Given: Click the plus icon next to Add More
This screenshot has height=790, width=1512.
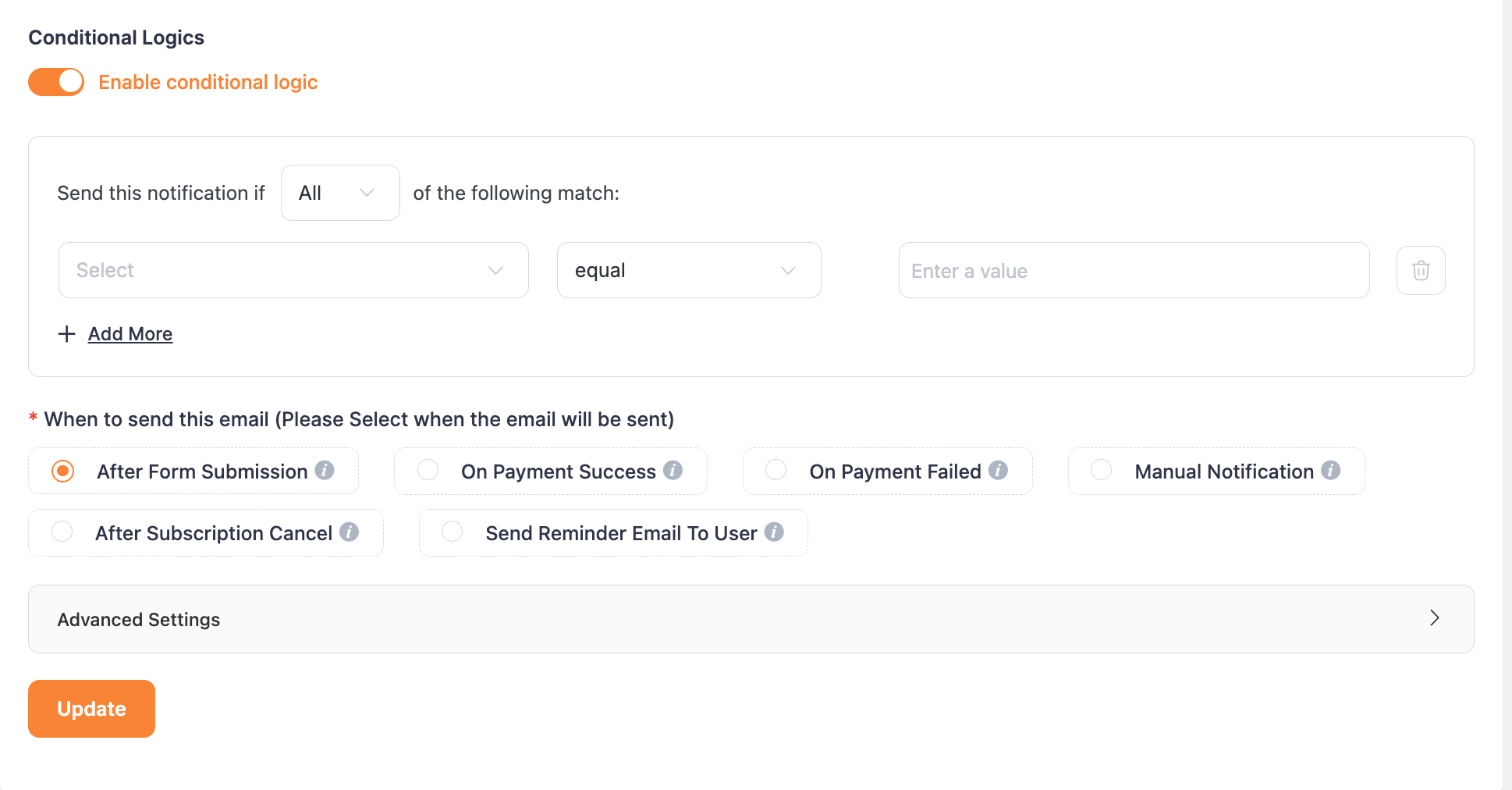Looking at the screenshot, I should pyautogui.click(x=68, y=333).
